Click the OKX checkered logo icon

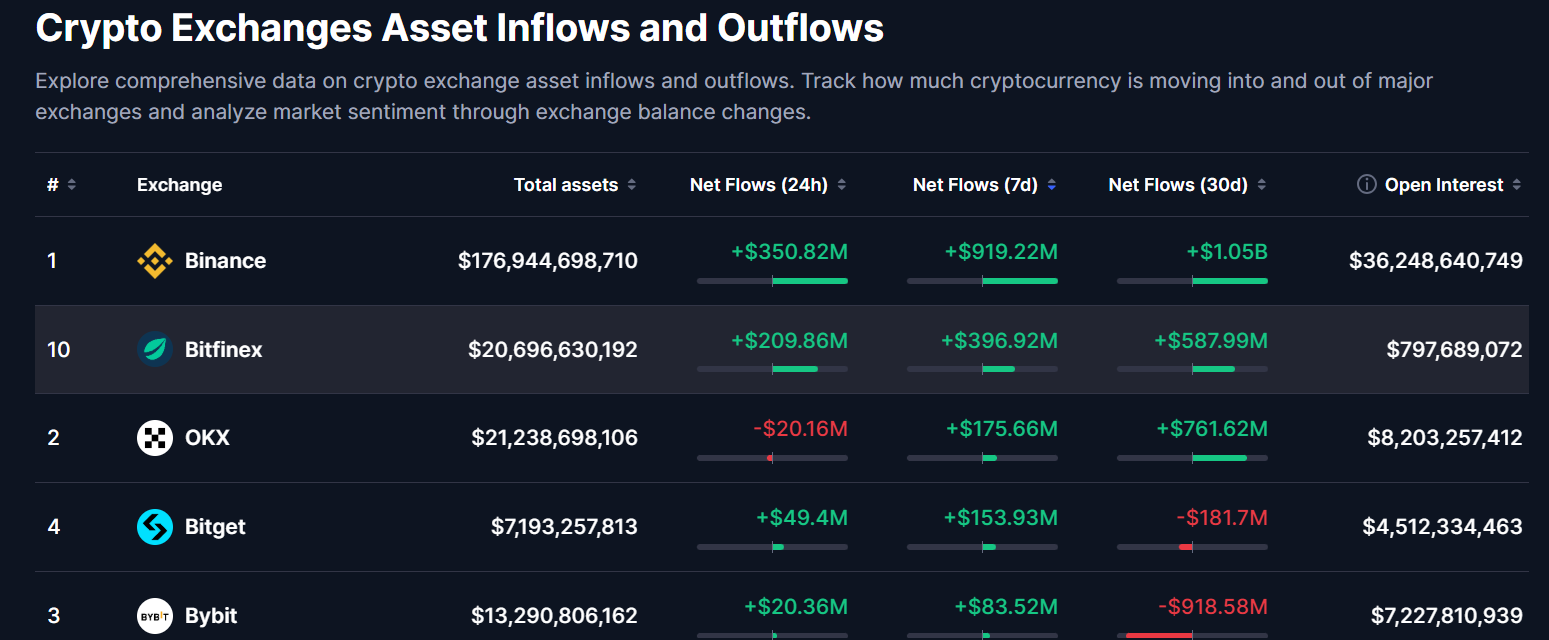point(155,438)
